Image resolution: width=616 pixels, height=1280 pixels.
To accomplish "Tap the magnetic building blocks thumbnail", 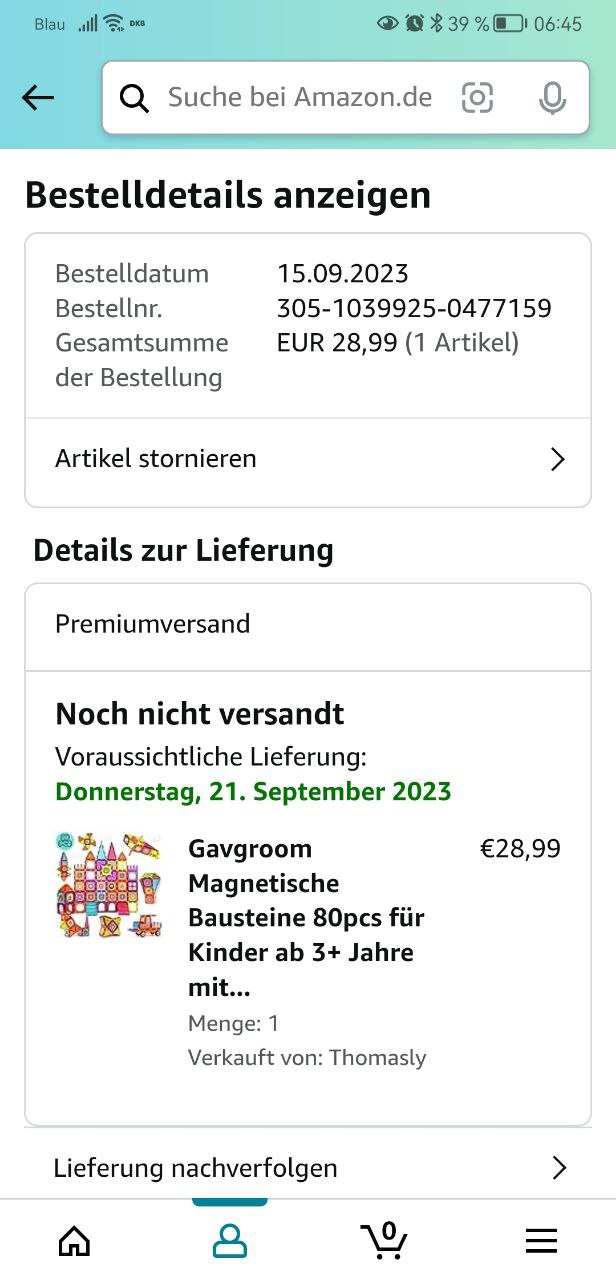I will [109, 884].
